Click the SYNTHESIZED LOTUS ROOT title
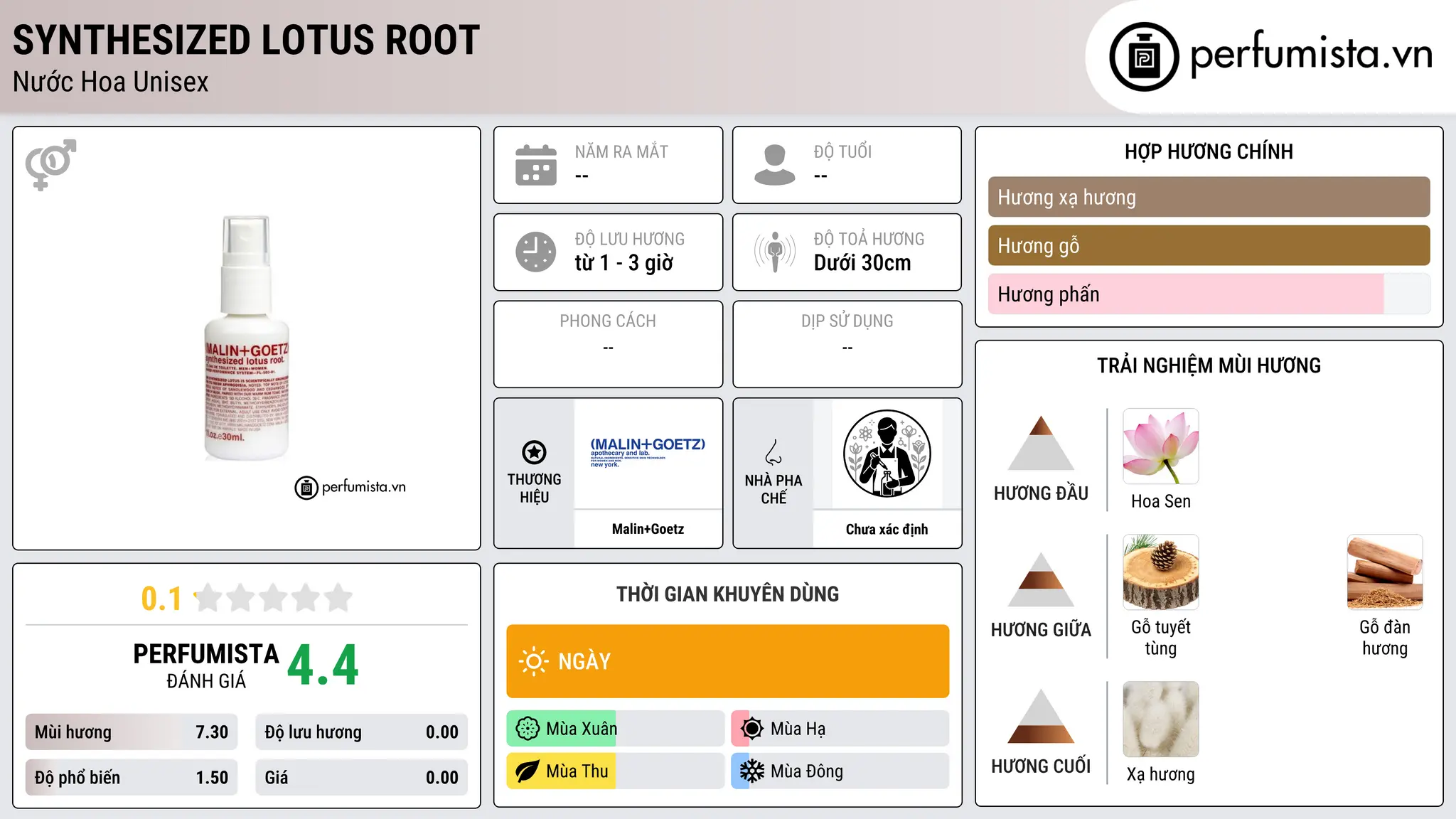The image size is (1456, 819). click(x=246, y=40)
